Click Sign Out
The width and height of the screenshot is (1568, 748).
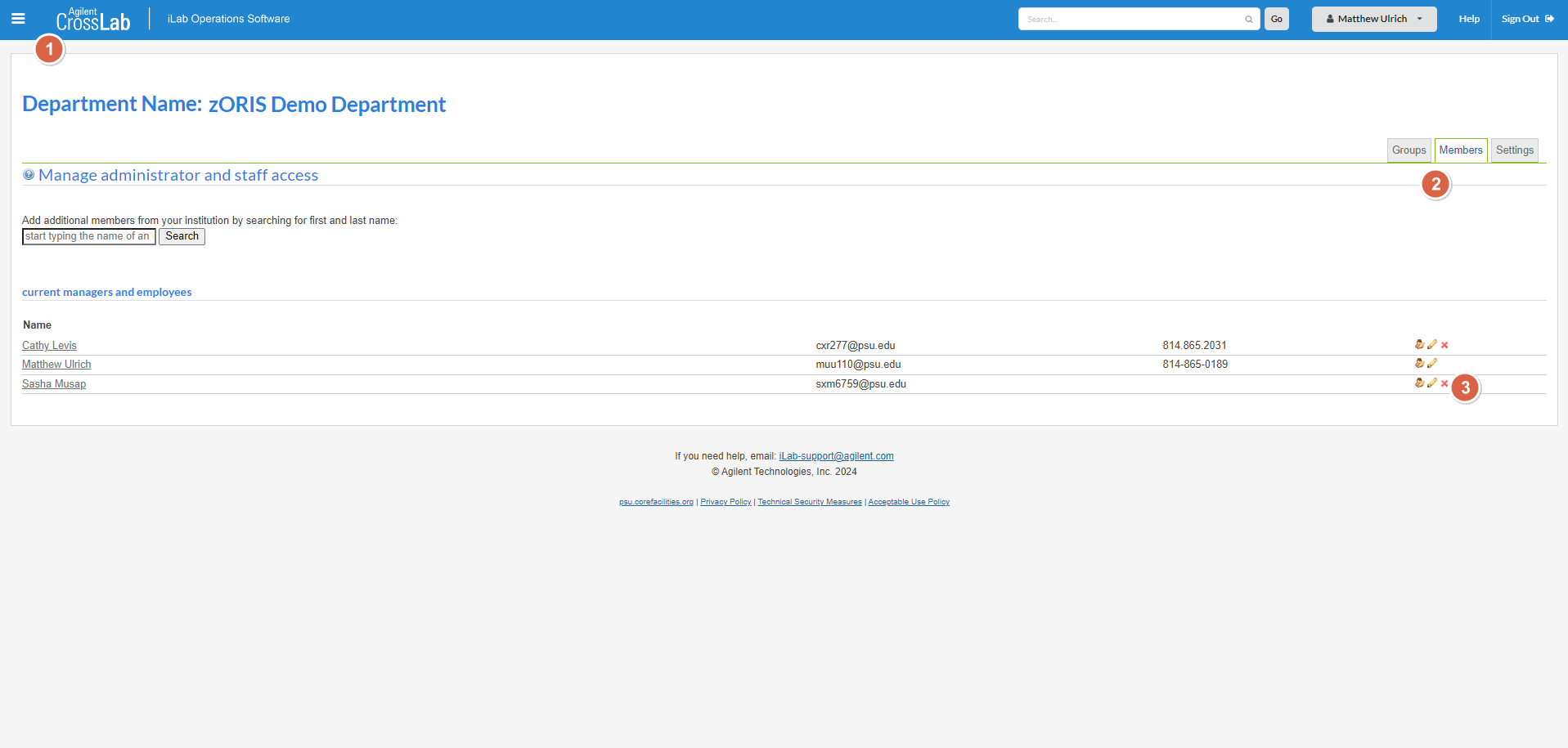(1527, 19)
